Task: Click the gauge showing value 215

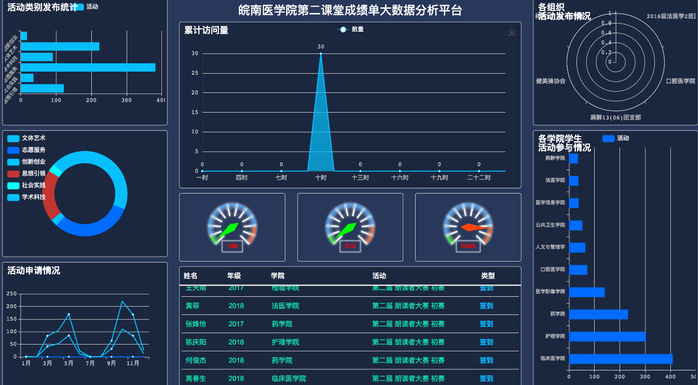Action: pyautogui.click(x=350, y=227)
